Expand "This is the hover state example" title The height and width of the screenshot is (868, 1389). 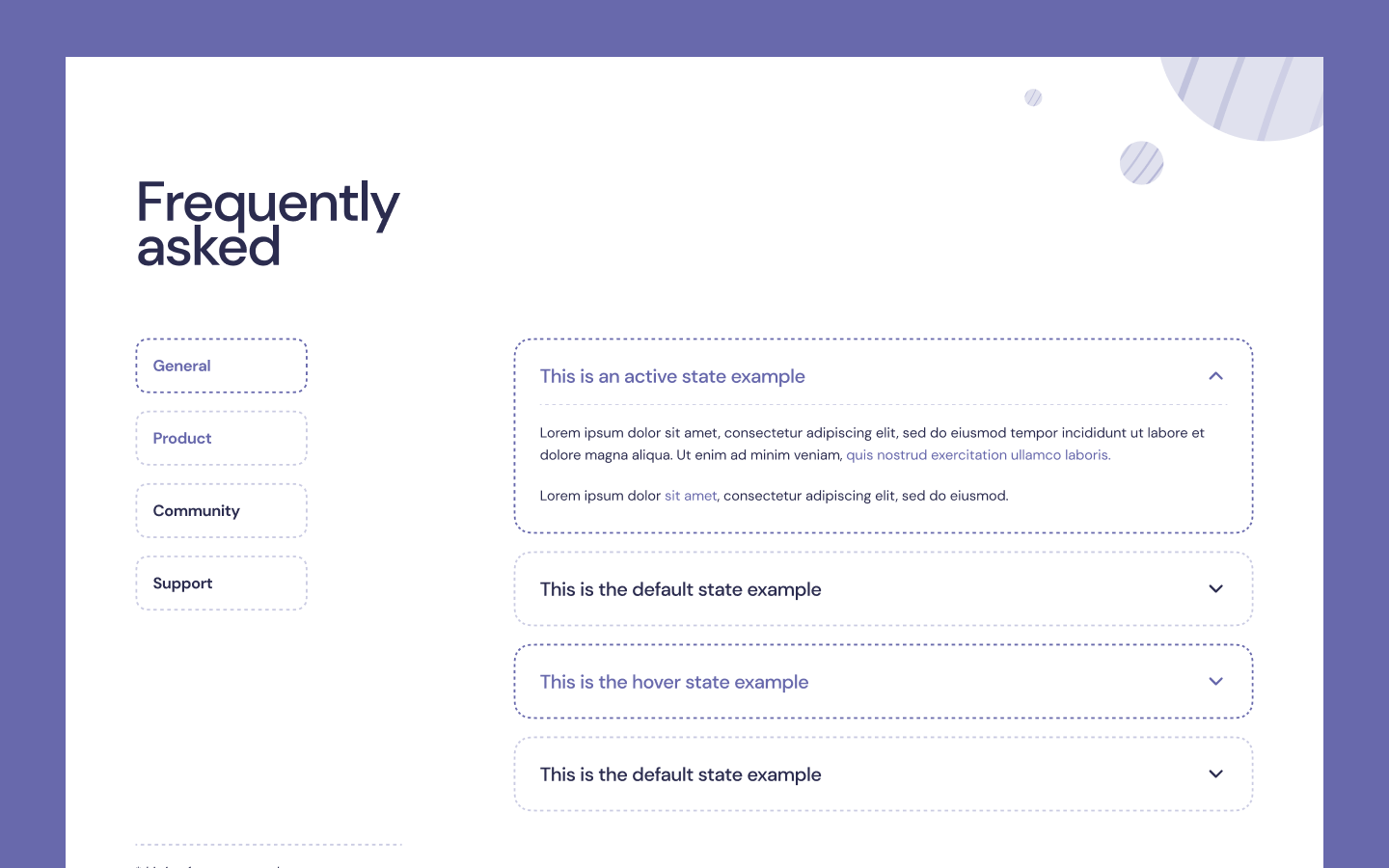(674, 682)
